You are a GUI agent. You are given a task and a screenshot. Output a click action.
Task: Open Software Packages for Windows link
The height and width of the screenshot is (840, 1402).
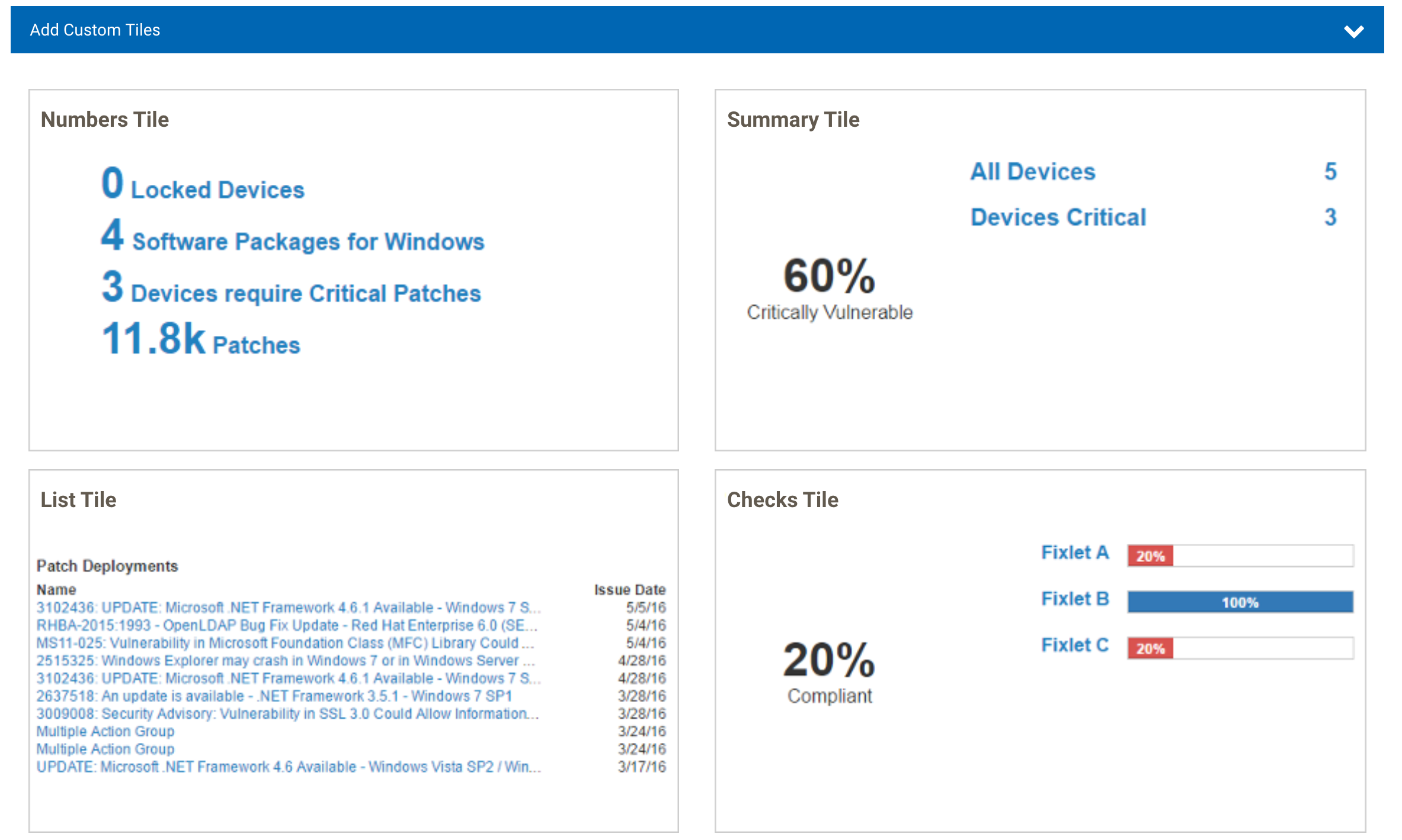[x=308, y=242]
